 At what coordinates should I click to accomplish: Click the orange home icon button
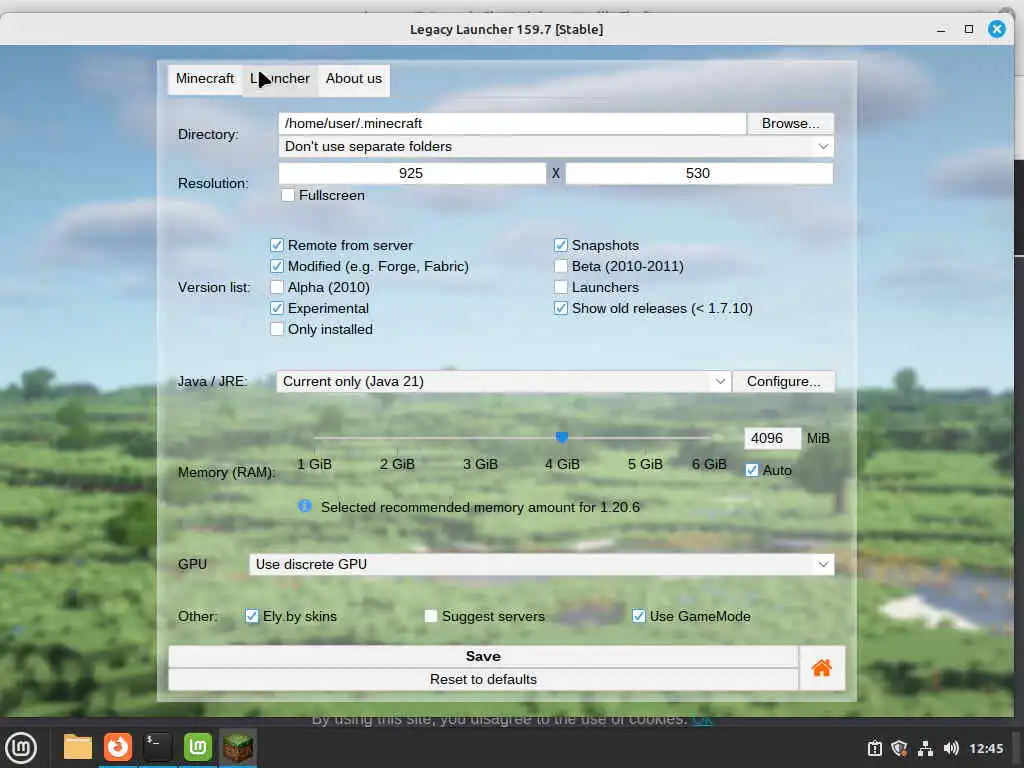pyautogui.click(x=822, y=667)
